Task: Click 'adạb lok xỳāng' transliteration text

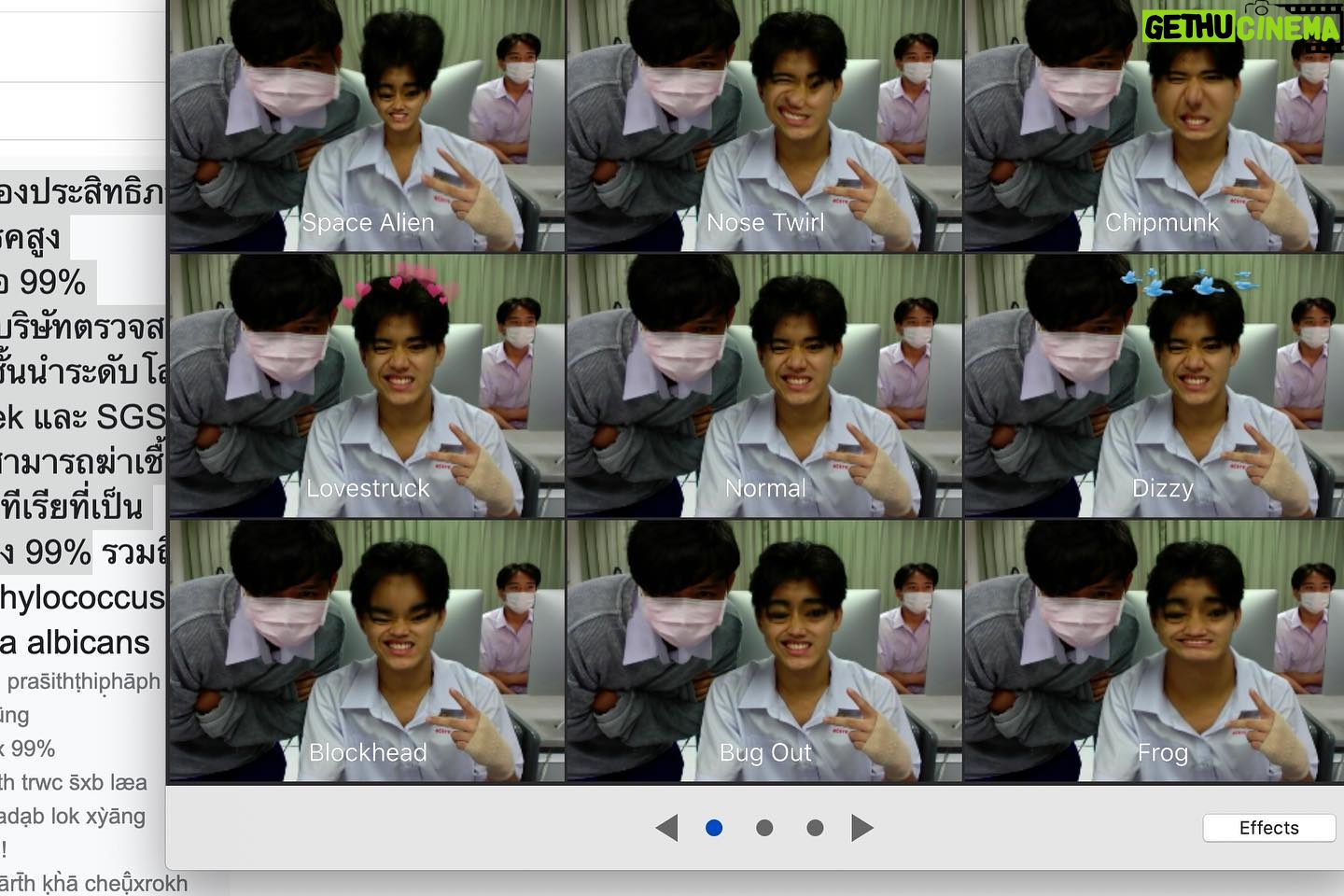Action: click(73, 817)
